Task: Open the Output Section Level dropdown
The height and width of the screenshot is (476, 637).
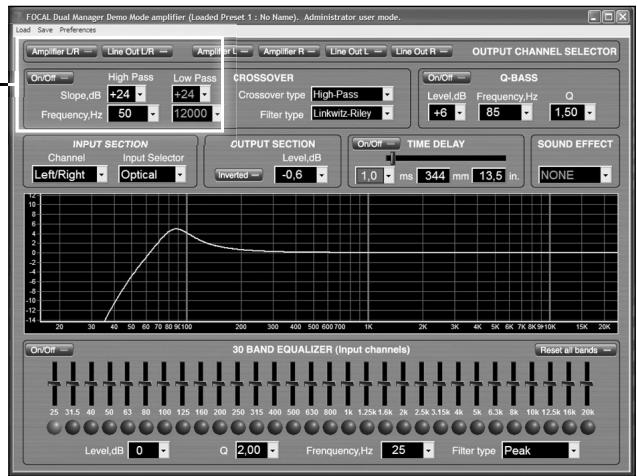Action: point(322,175)
